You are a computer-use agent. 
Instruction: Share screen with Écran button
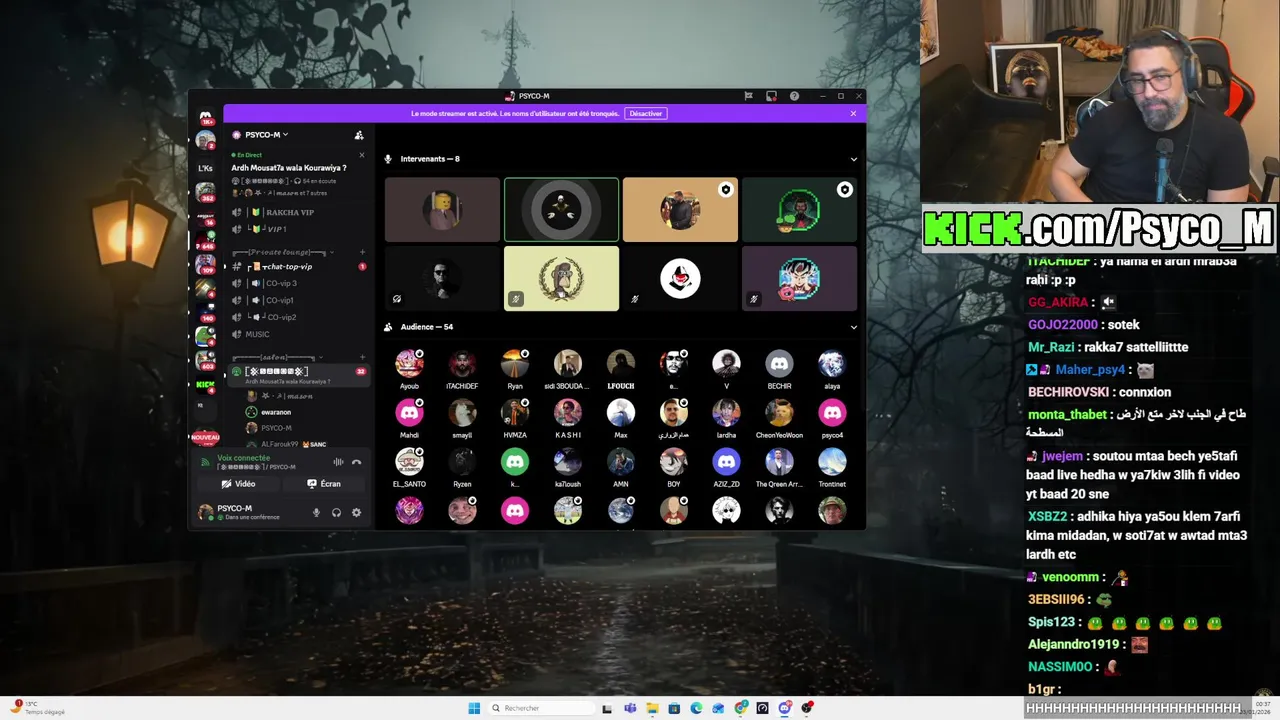pyautogui.click(x=324, y=484)
